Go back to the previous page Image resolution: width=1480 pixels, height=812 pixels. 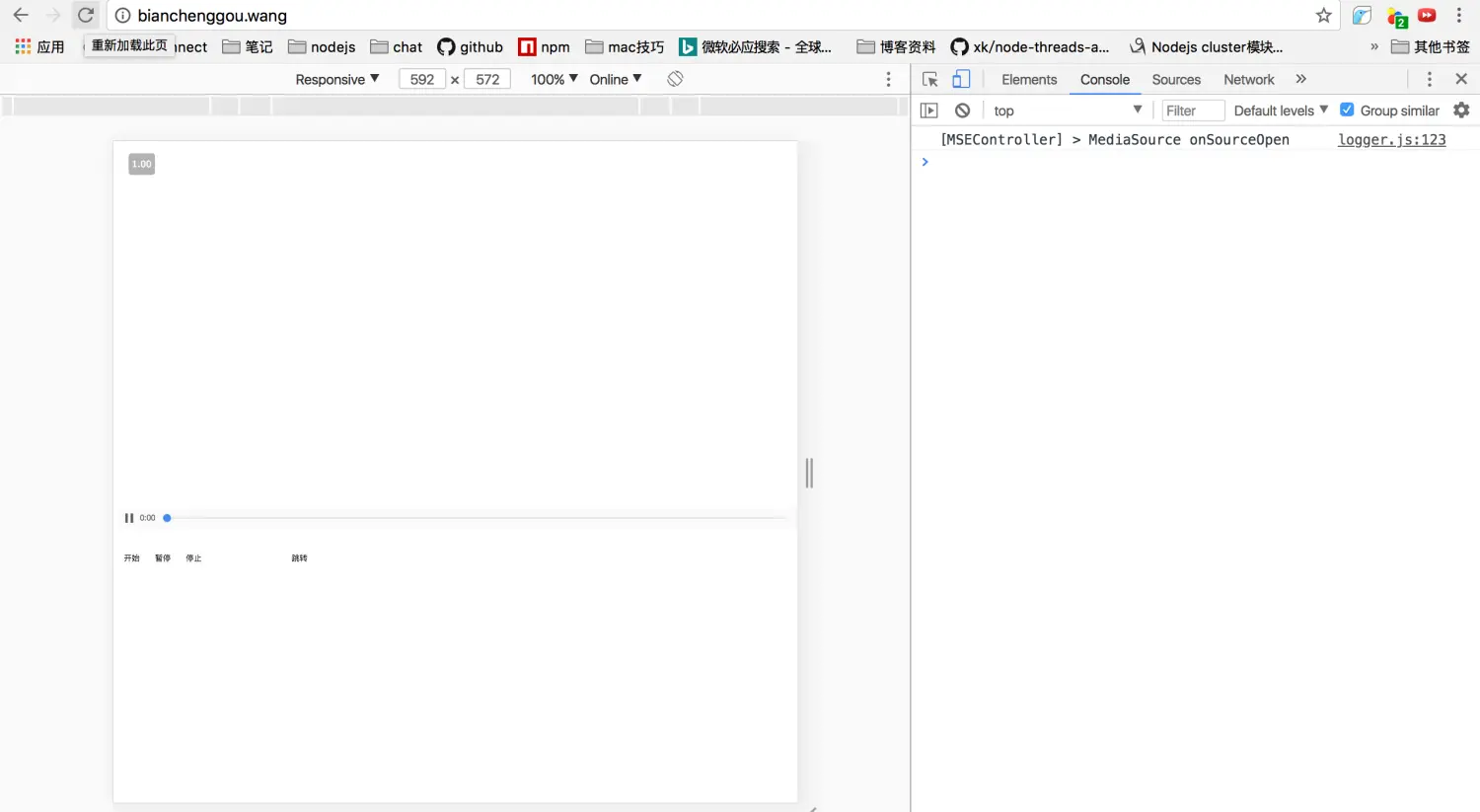tap(21, 16)
